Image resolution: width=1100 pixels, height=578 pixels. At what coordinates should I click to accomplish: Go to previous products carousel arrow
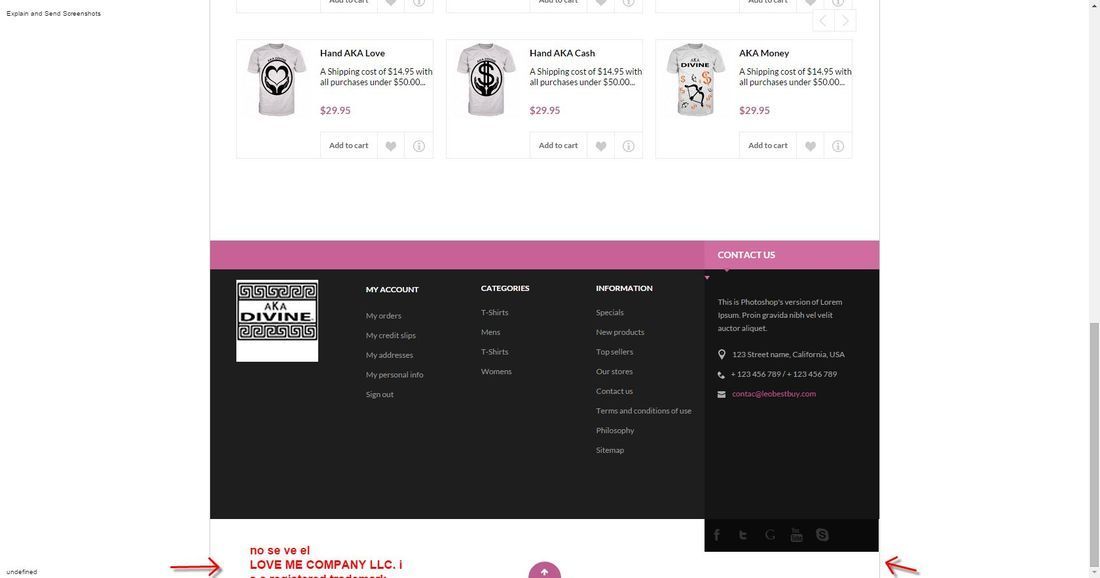point(824,20)
